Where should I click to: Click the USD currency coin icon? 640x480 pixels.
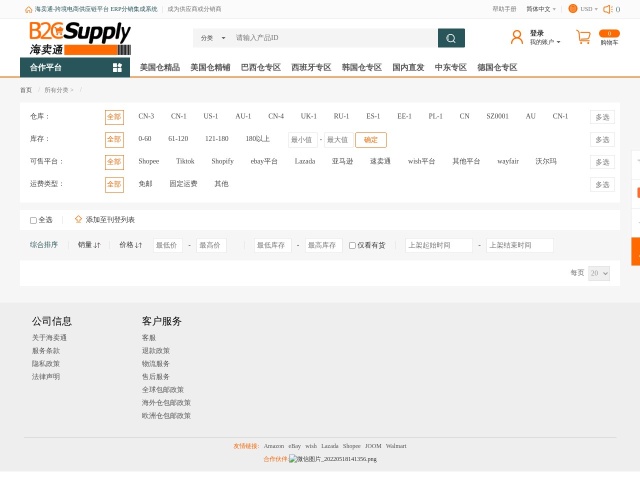pyautogui.click(x=573, y=9)
